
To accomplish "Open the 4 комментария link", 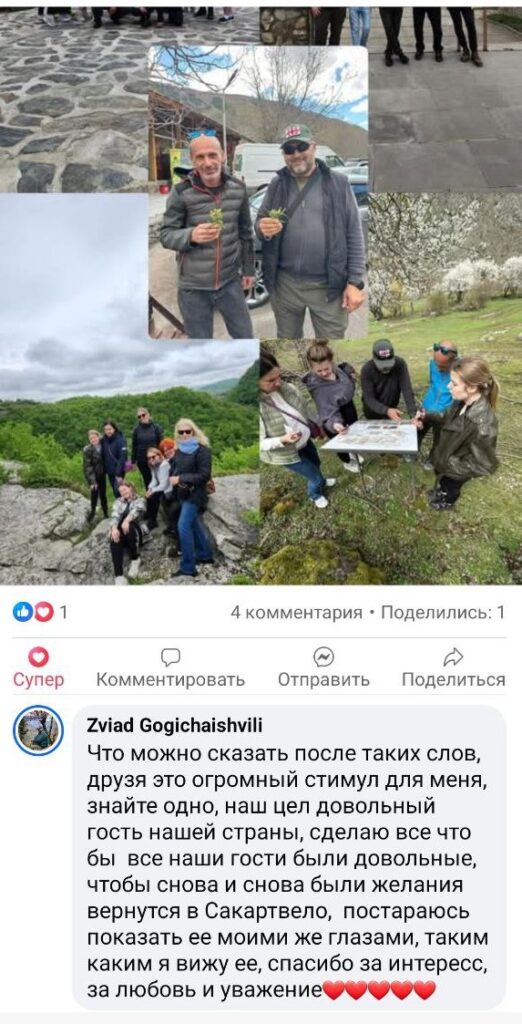I will pos(296,613).
